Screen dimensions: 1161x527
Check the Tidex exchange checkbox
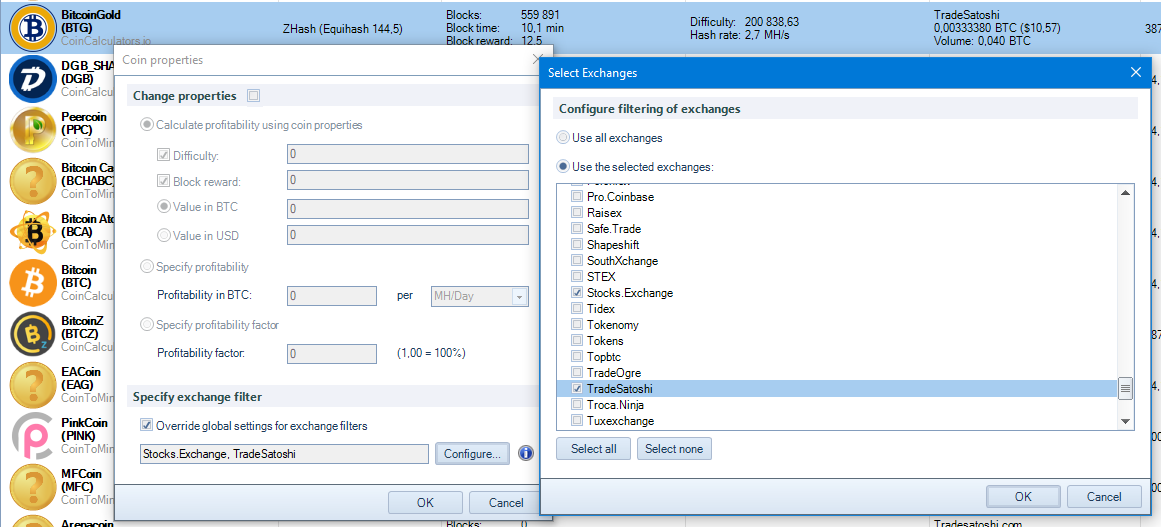pyautogui.click(x=576, y=309)
